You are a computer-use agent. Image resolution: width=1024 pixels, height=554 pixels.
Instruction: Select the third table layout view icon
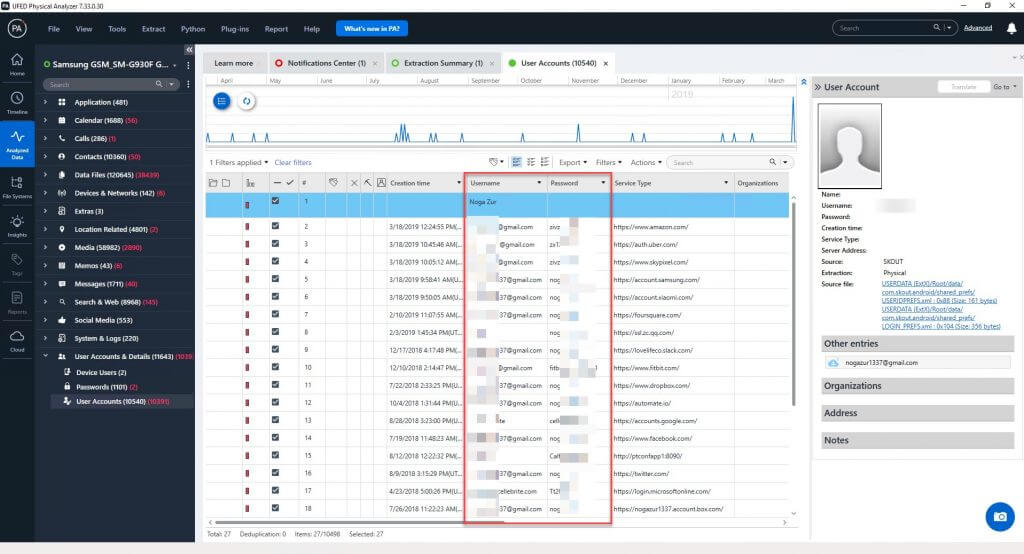click(x=545, y=162)
